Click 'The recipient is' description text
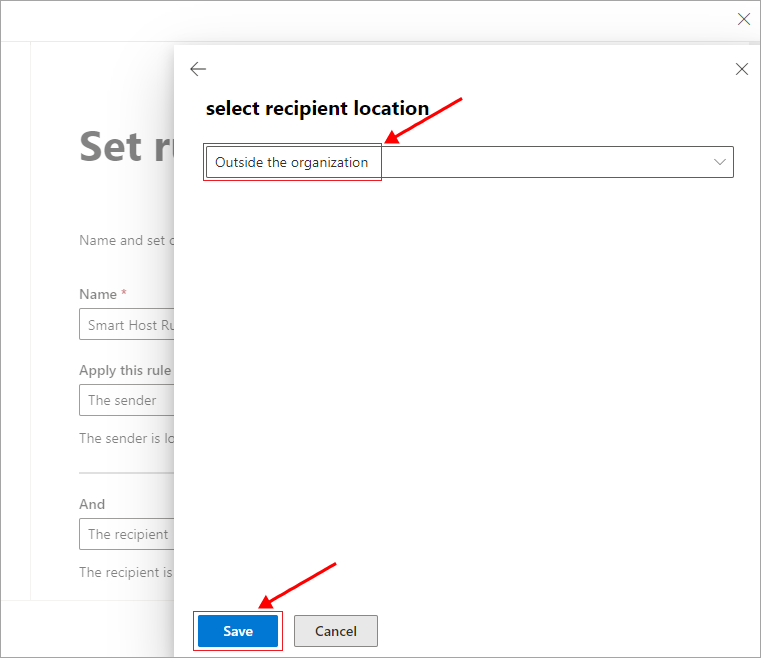761x658 pixels. (x=126, y=572)
